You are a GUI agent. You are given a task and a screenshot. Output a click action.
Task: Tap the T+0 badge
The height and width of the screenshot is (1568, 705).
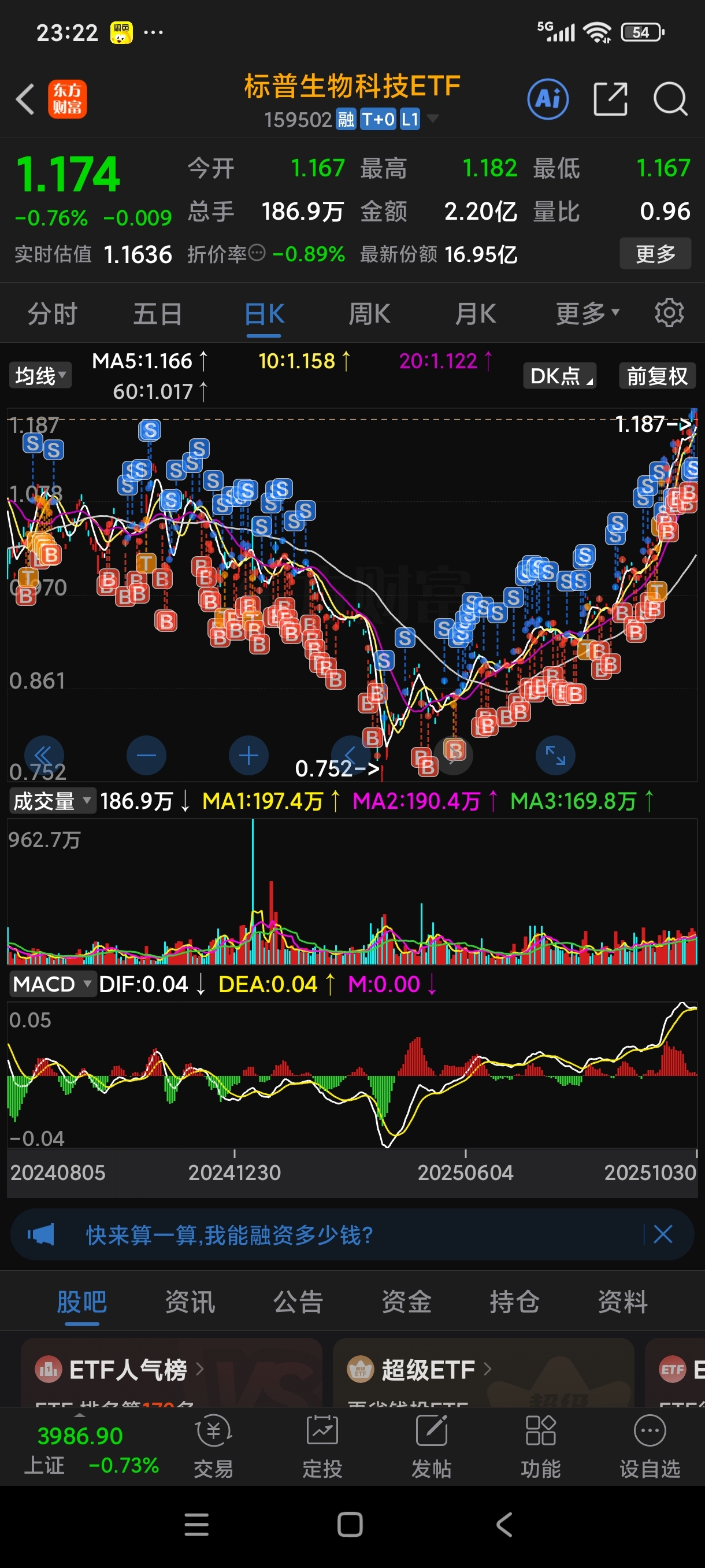[378, 119]
